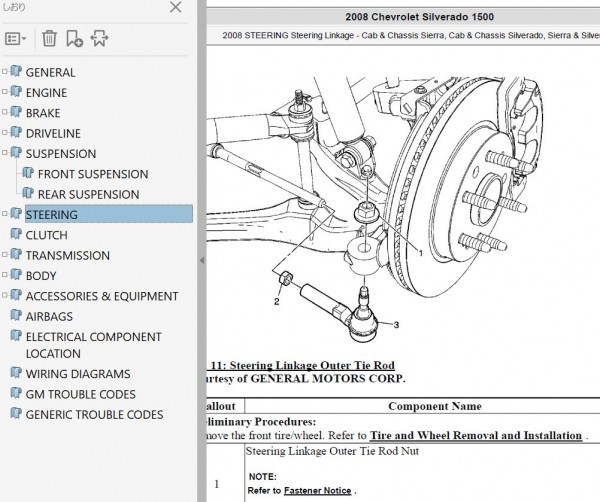The image size is (600, 502).
Task: Open the bookmarks options menu dropdown
Action: click(15, 39)
